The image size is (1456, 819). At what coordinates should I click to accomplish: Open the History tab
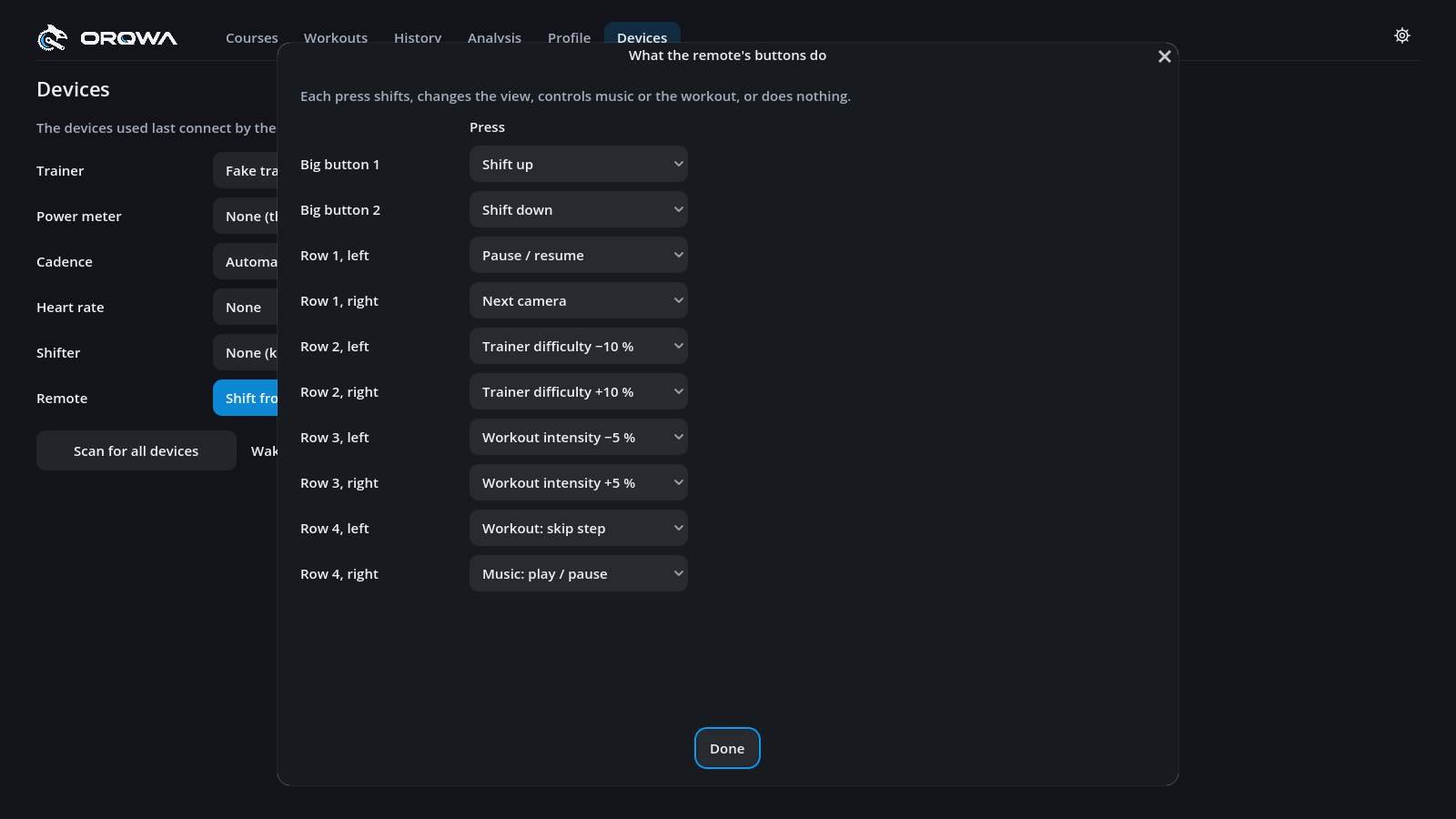418,37
